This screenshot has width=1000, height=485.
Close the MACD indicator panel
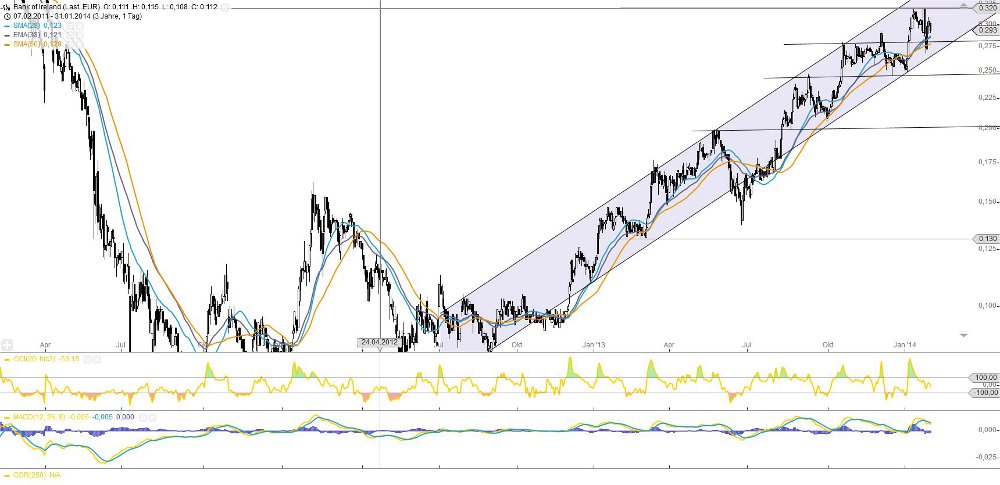pyautogui.click(x=152, y=417)
